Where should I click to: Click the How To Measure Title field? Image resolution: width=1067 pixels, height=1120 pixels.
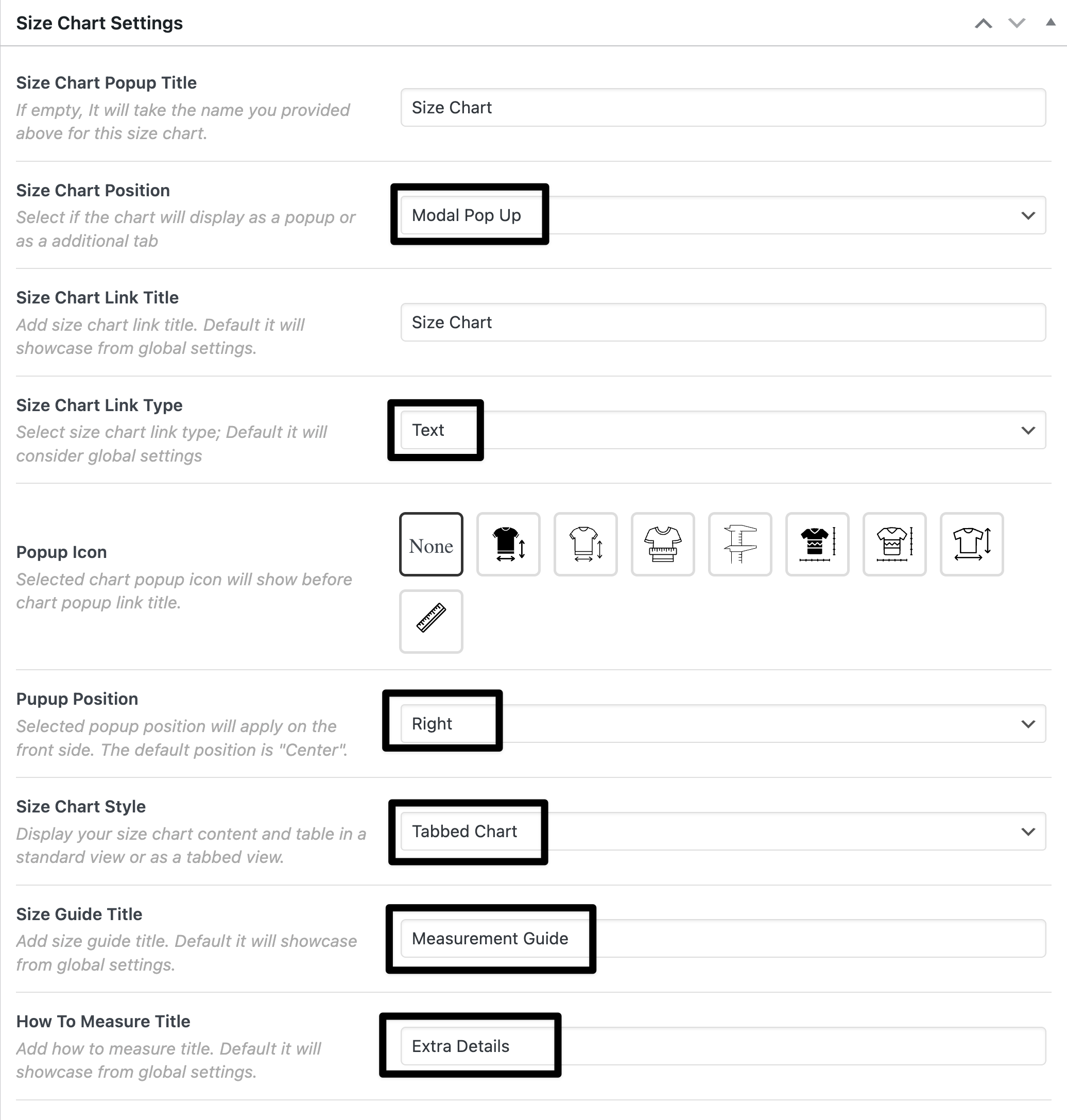pyautogui.click(x=723, y=1046)
